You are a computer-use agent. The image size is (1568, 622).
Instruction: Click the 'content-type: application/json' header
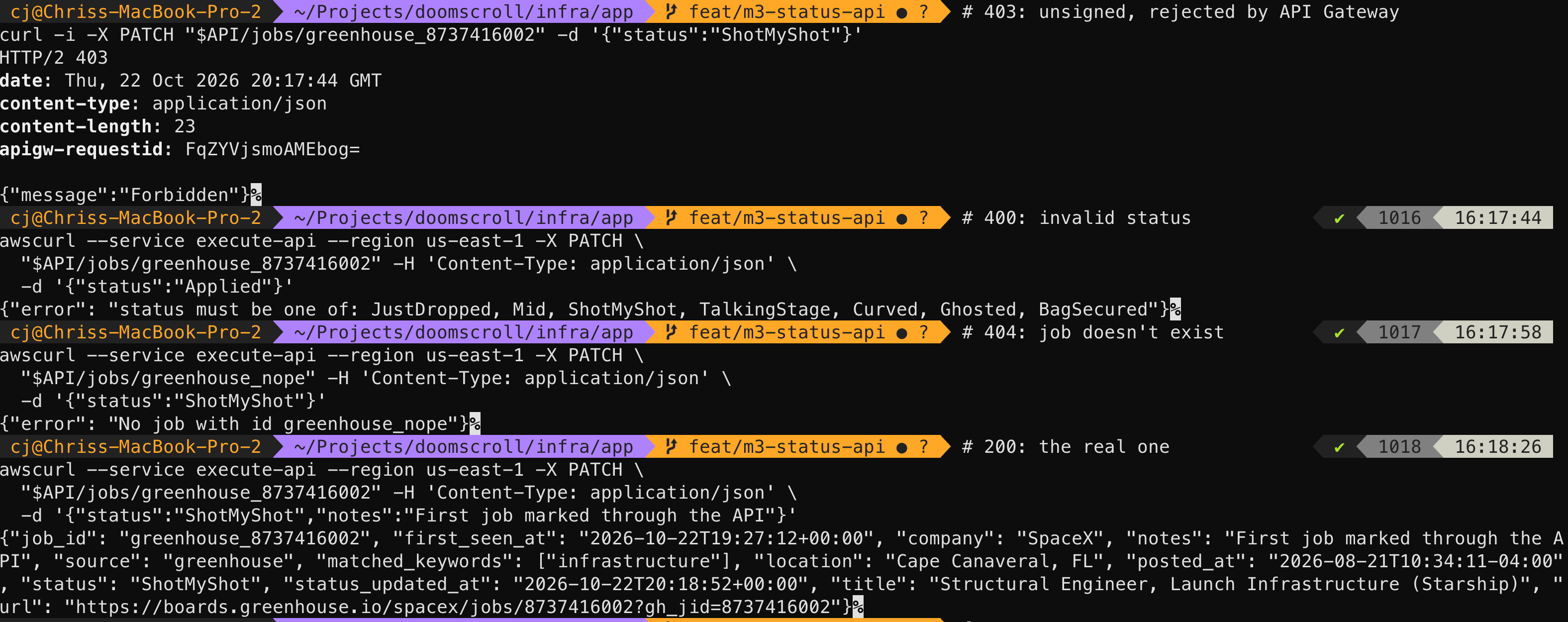(163, 104)
